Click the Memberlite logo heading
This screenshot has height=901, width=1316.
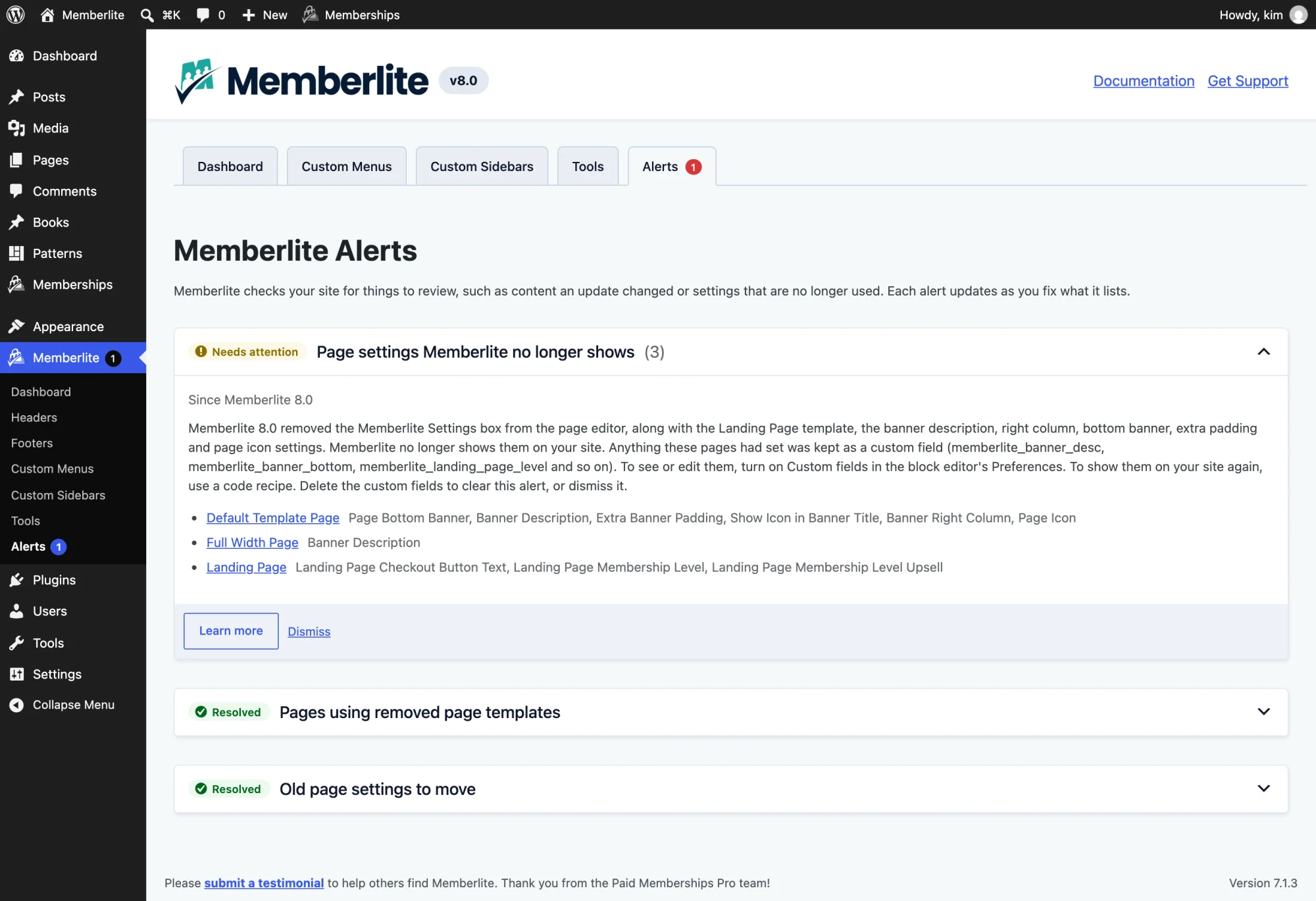(x=301, y=80)
